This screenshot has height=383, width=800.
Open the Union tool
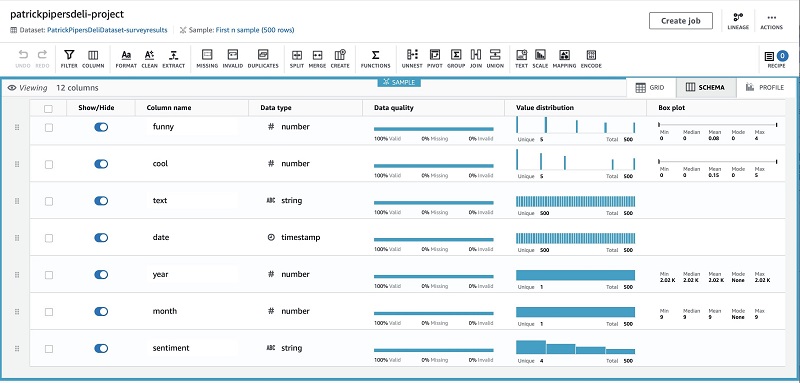tap(495, 58)
